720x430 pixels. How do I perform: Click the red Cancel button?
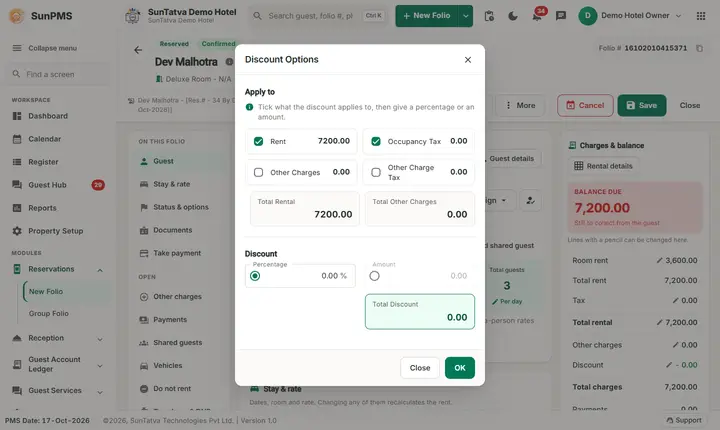click(585, 106)
